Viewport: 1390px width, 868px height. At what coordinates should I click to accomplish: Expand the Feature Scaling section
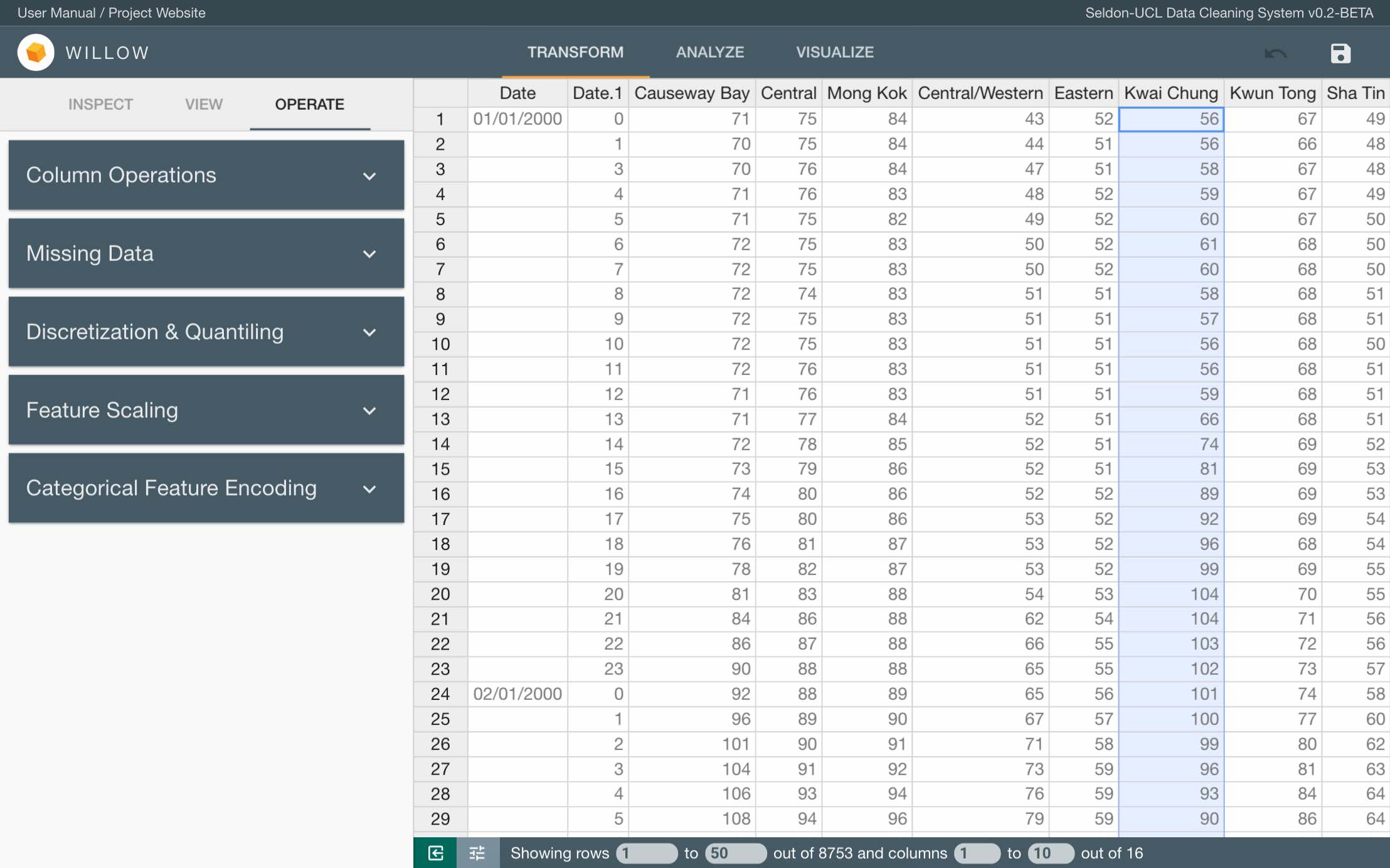click(x=206, y=410)
